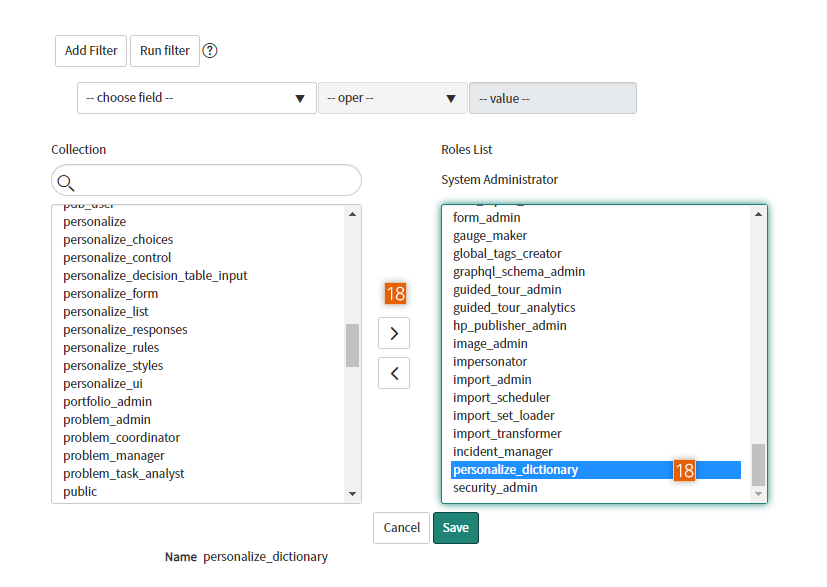Select security_admin in Roles List

click(495, 488)
